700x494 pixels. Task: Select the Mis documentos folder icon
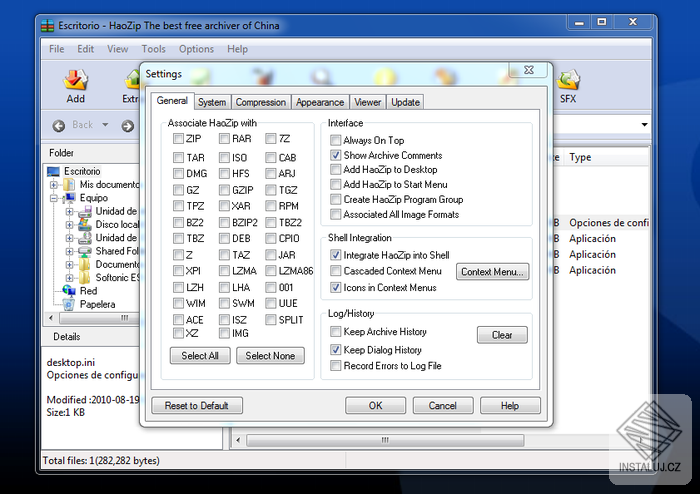69,184
